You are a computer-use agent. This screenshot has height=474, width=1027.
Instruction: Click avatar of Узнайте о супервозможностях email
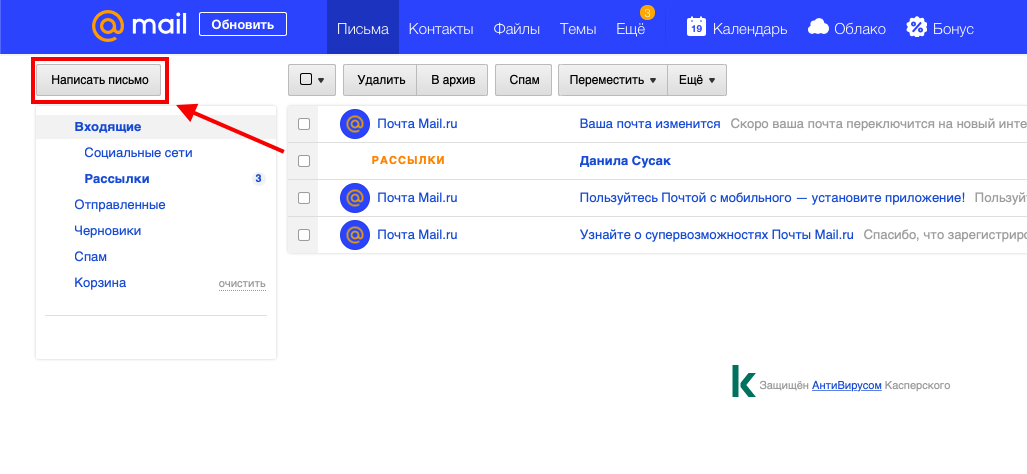pyautogui.click(x=355, y=235)
